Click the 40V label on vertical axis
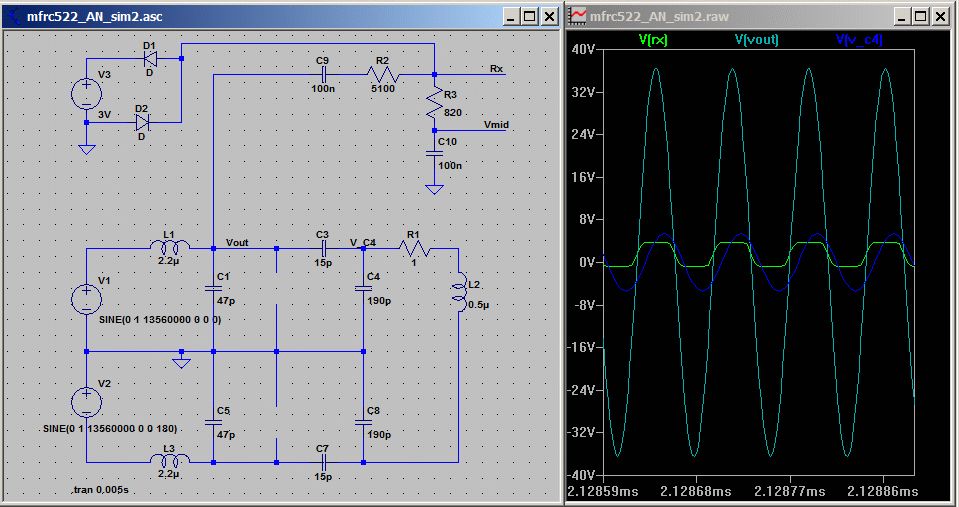 (583, 49)
